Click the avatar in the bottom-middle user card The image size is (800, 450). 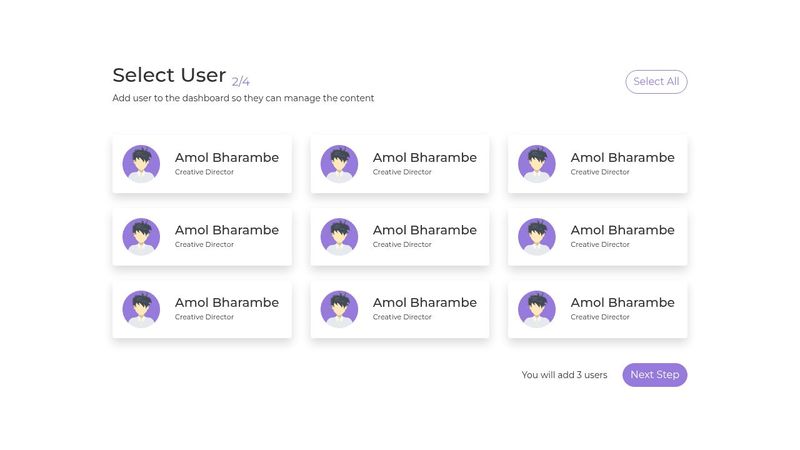tap(339, 309)
